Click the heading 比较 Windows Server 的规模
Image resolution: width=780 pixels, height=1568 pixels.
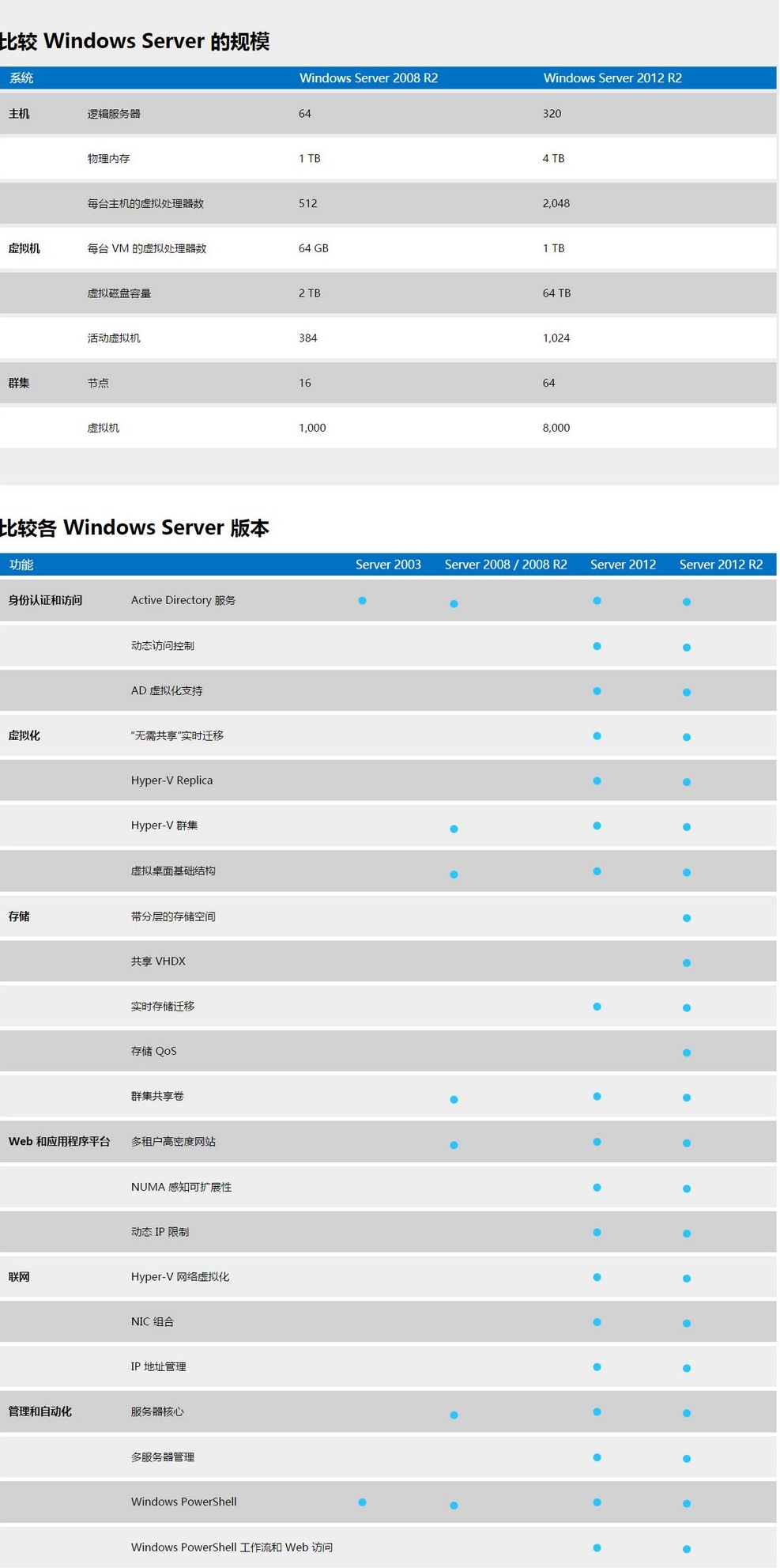pos(134,41)
